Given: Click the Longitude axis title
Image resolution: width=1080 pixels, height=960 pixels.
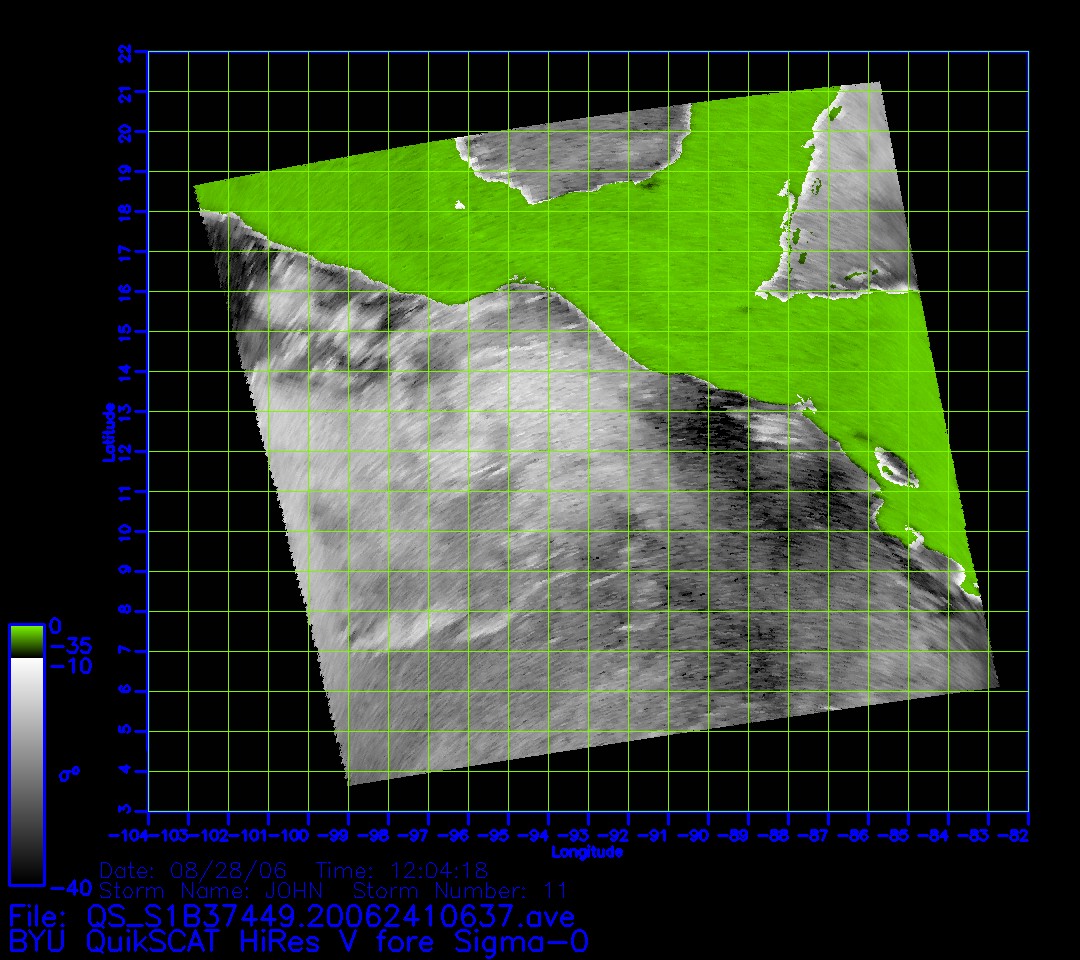Looking at the screenshot, I should [x=587, y=852].
